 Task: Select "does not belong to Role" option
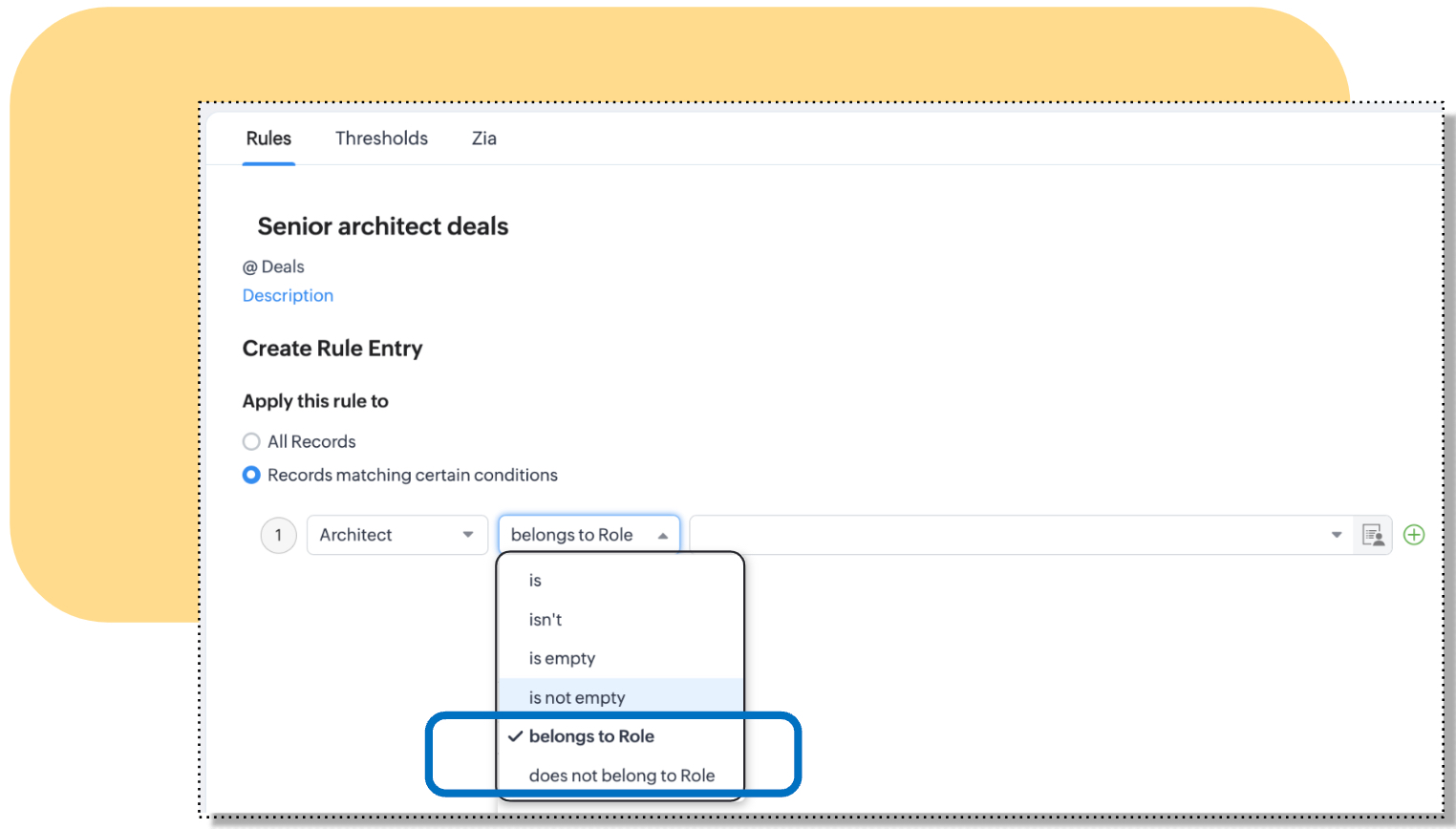click(x=621, y=776)
